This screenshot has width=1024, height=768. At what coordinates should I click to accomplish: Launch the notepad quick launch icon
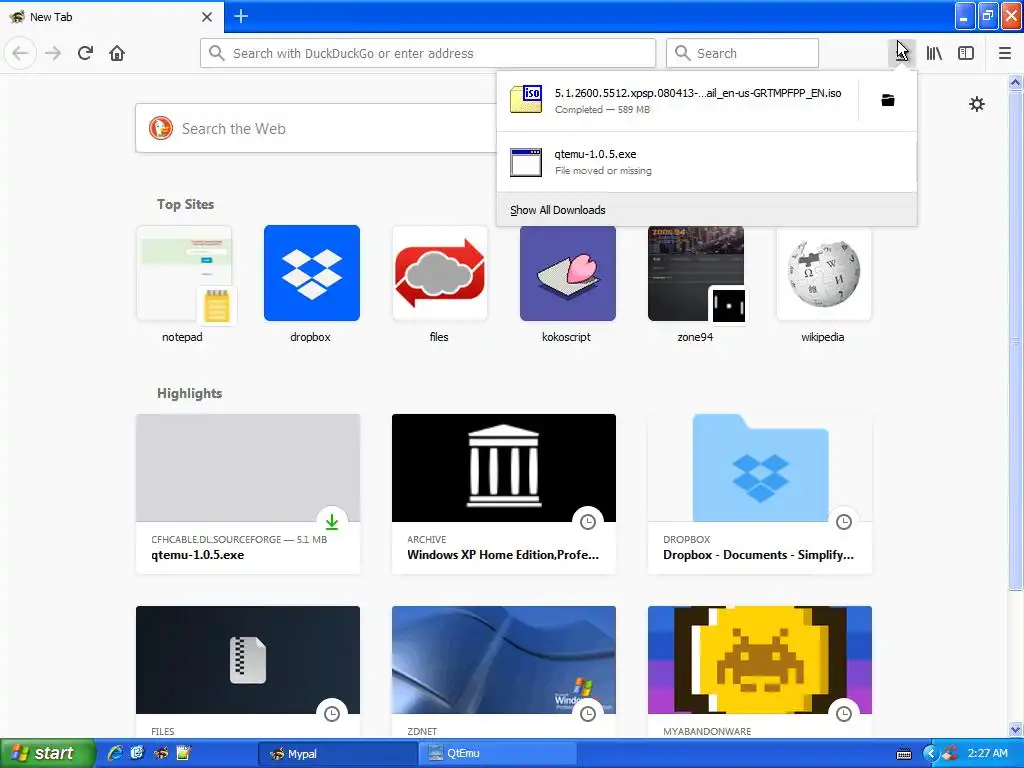click(x=184, y=753)
